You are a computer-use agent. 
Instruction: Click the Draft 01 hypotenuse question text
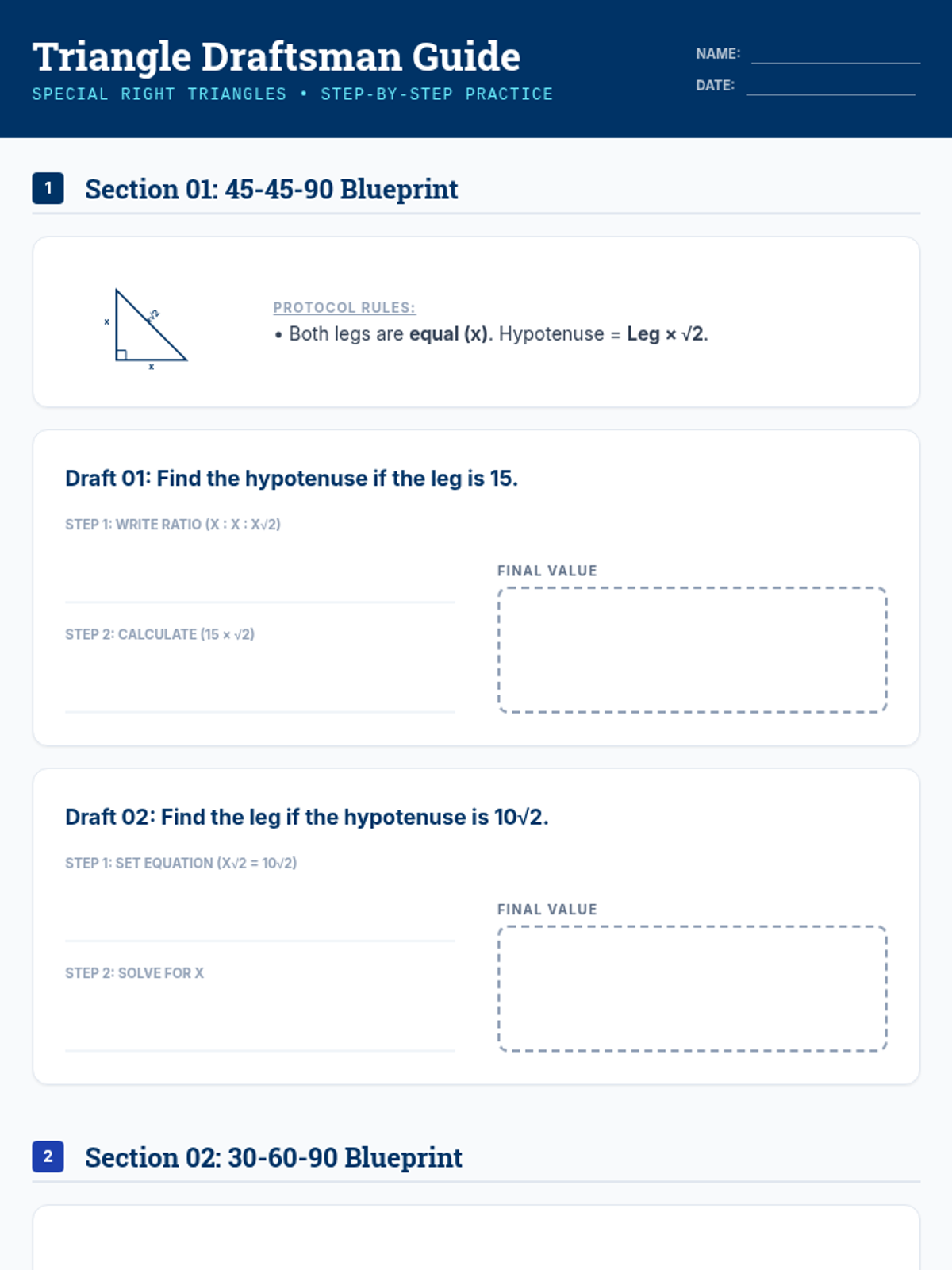(x=291, y=479)
